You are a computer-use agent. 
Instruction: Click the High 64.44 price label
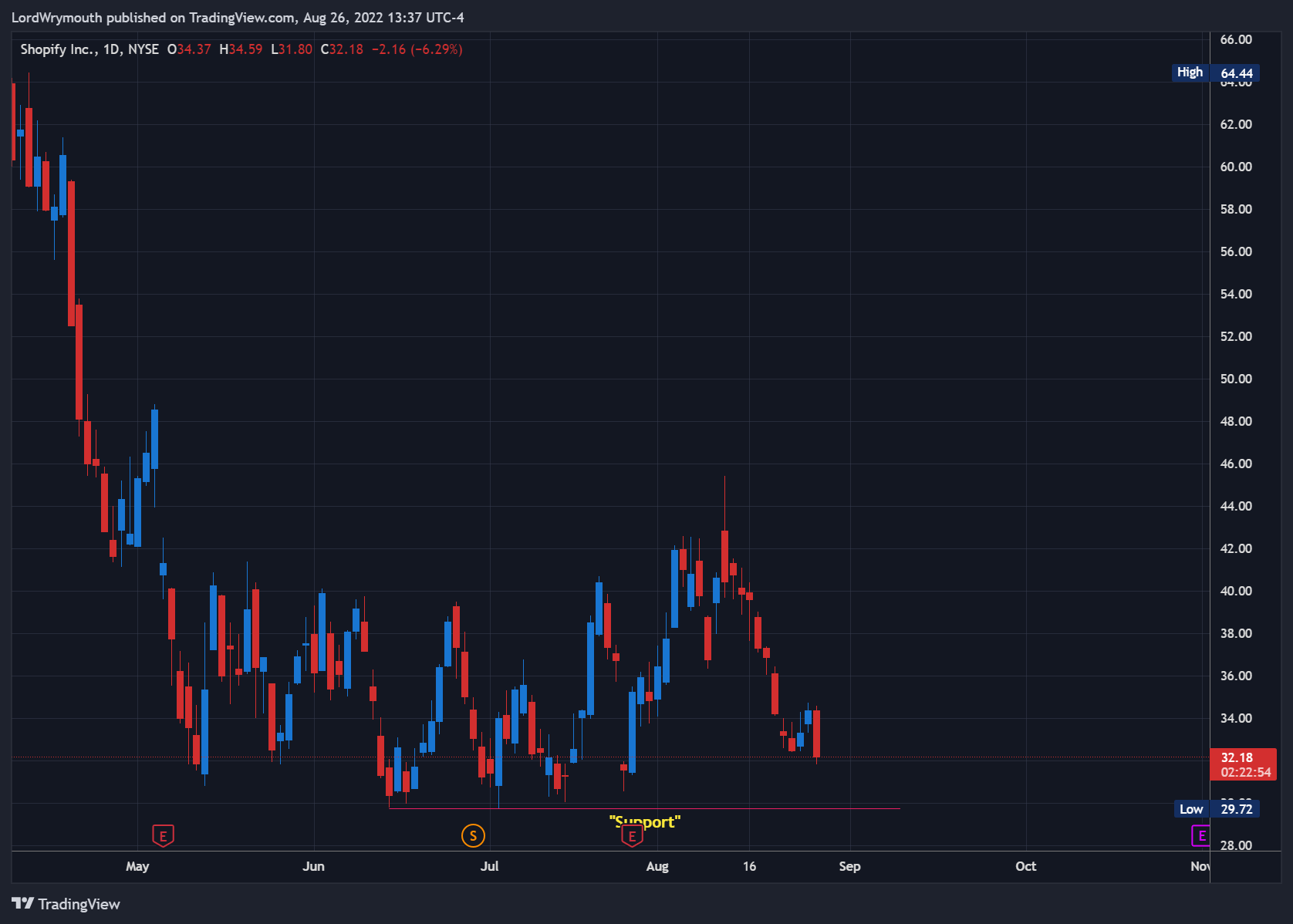pos(1216,73)
